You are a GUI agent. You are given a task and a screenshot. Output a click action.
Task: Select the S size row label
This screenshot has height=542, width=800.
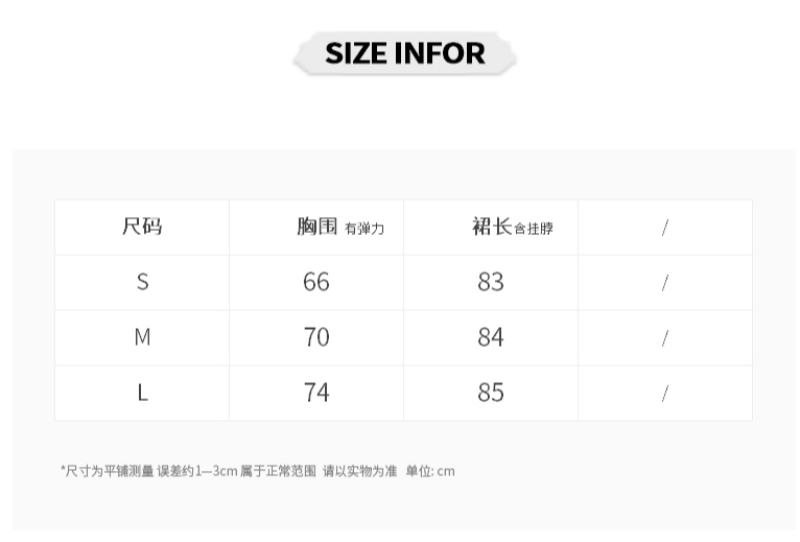pos(142,282)
